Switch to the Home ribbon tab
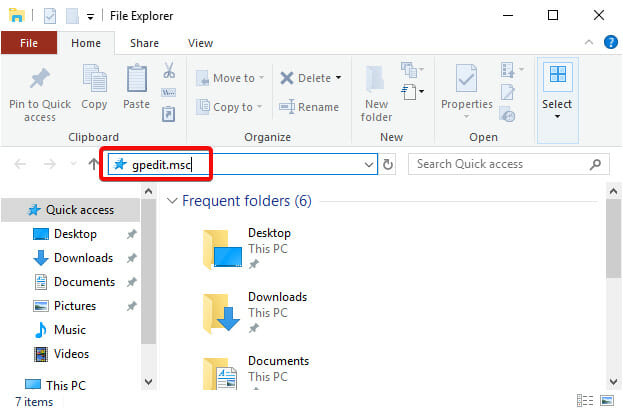The height and width of the screenshot is (414, 623). coord(86,43)
